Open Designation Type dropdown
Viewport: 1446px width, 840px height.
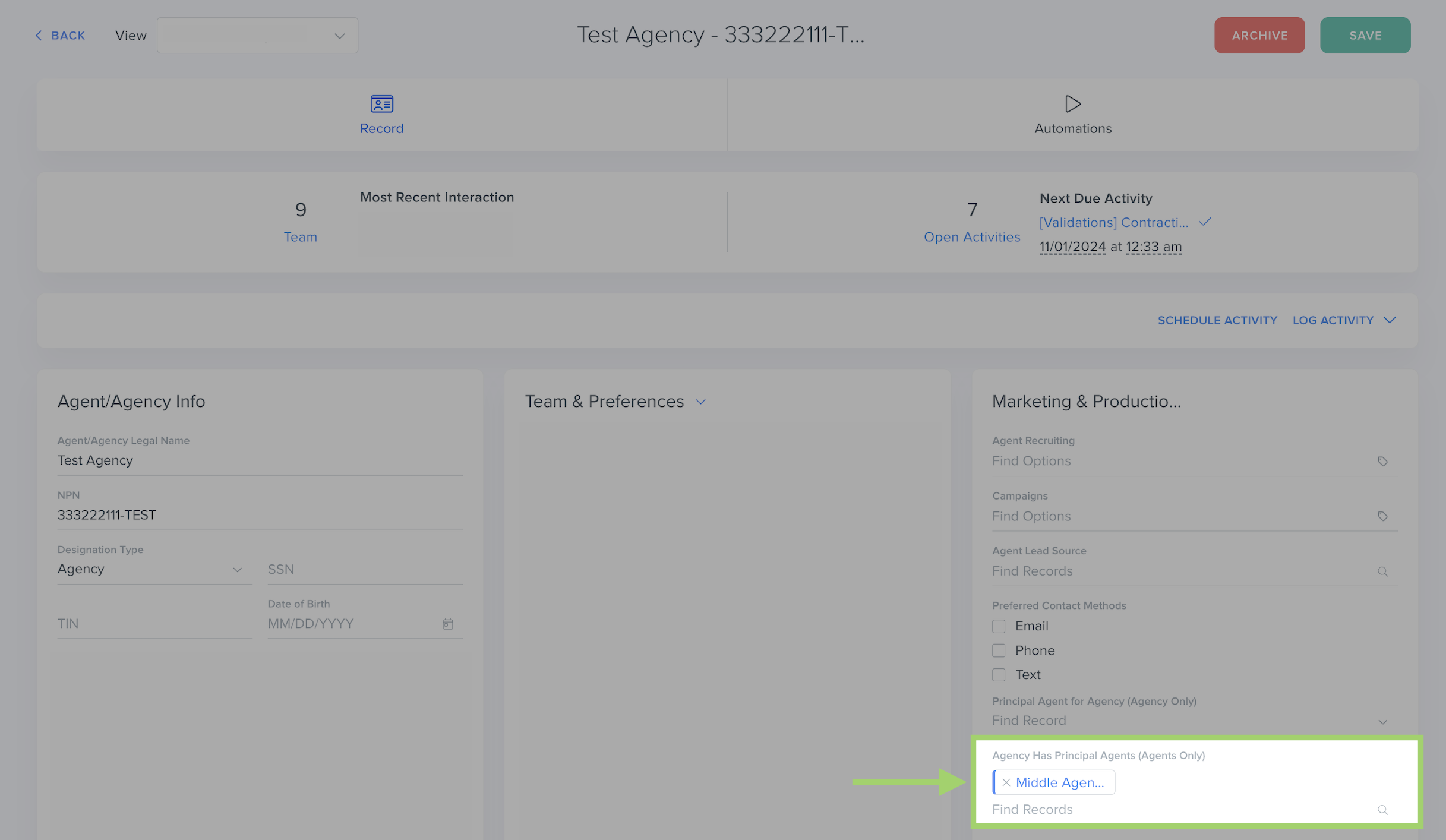click(x=154, y=569)
